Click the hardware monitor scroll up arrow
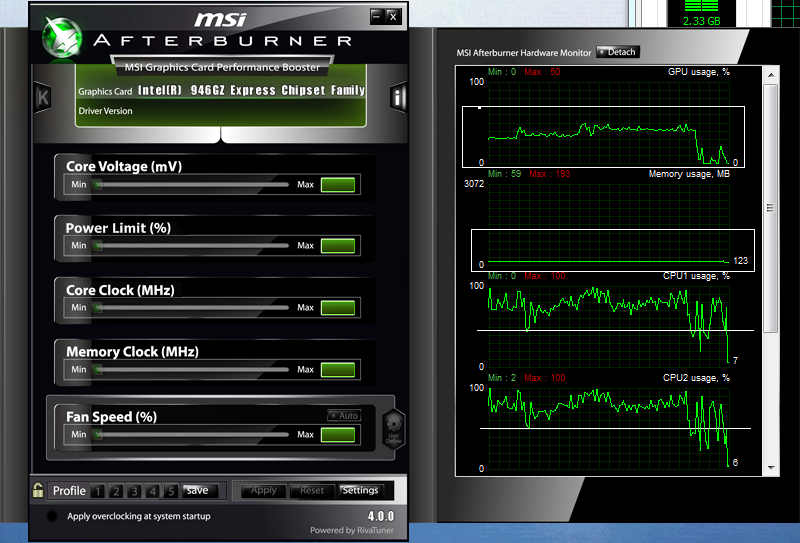Viewport: 800px width, 543px height. pos(771,75)
